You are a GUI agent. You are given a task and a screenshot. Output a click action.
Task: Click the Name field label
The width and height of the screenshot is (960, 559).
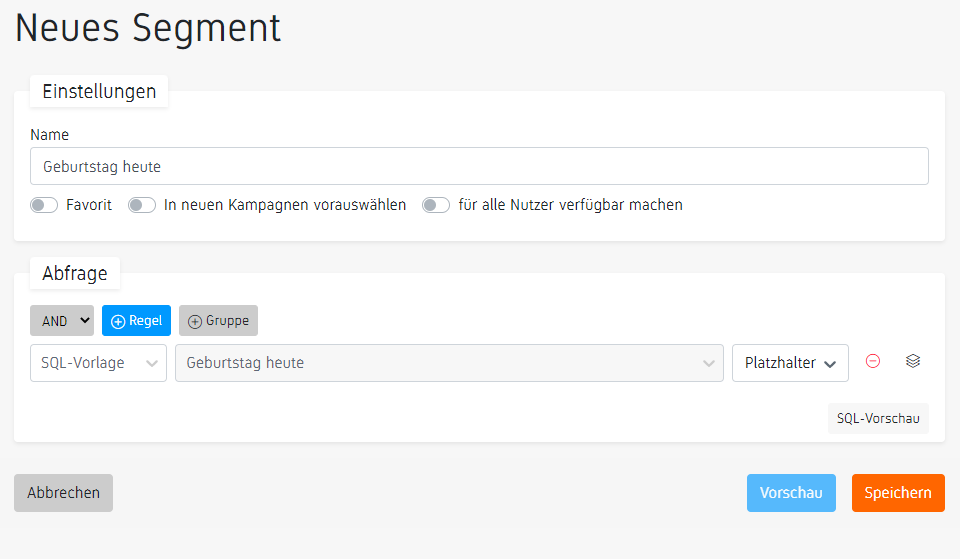pyautogui.click(x=50, y=135)
